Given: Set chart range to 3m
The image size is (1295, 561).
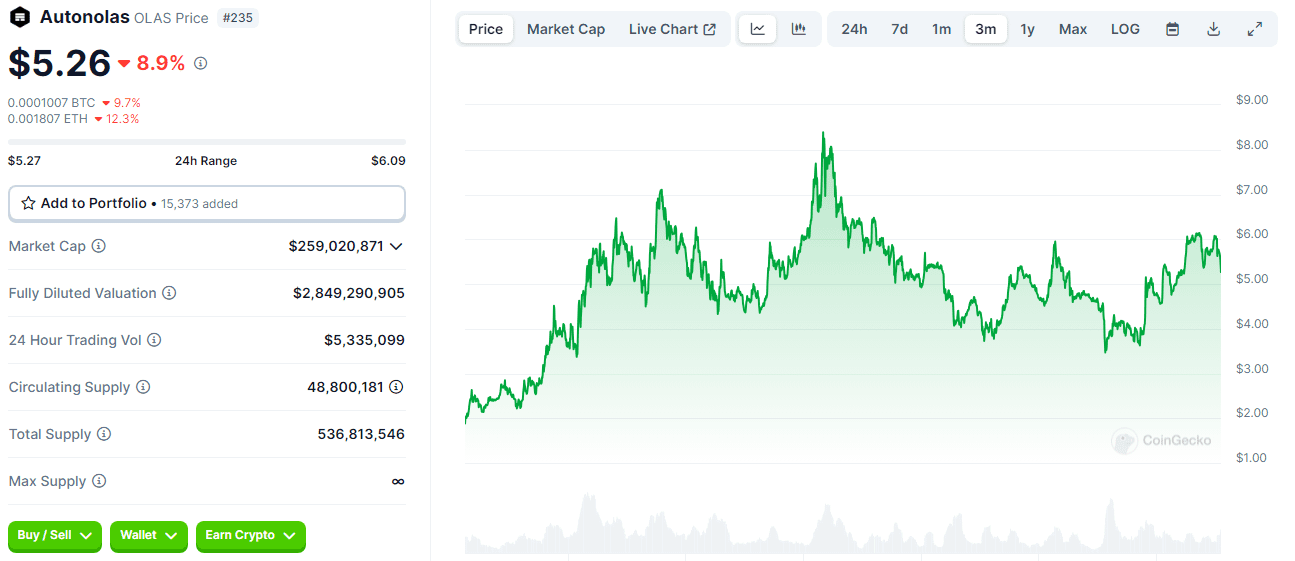Looking at the screenshot, I should [x=986, y=29].
